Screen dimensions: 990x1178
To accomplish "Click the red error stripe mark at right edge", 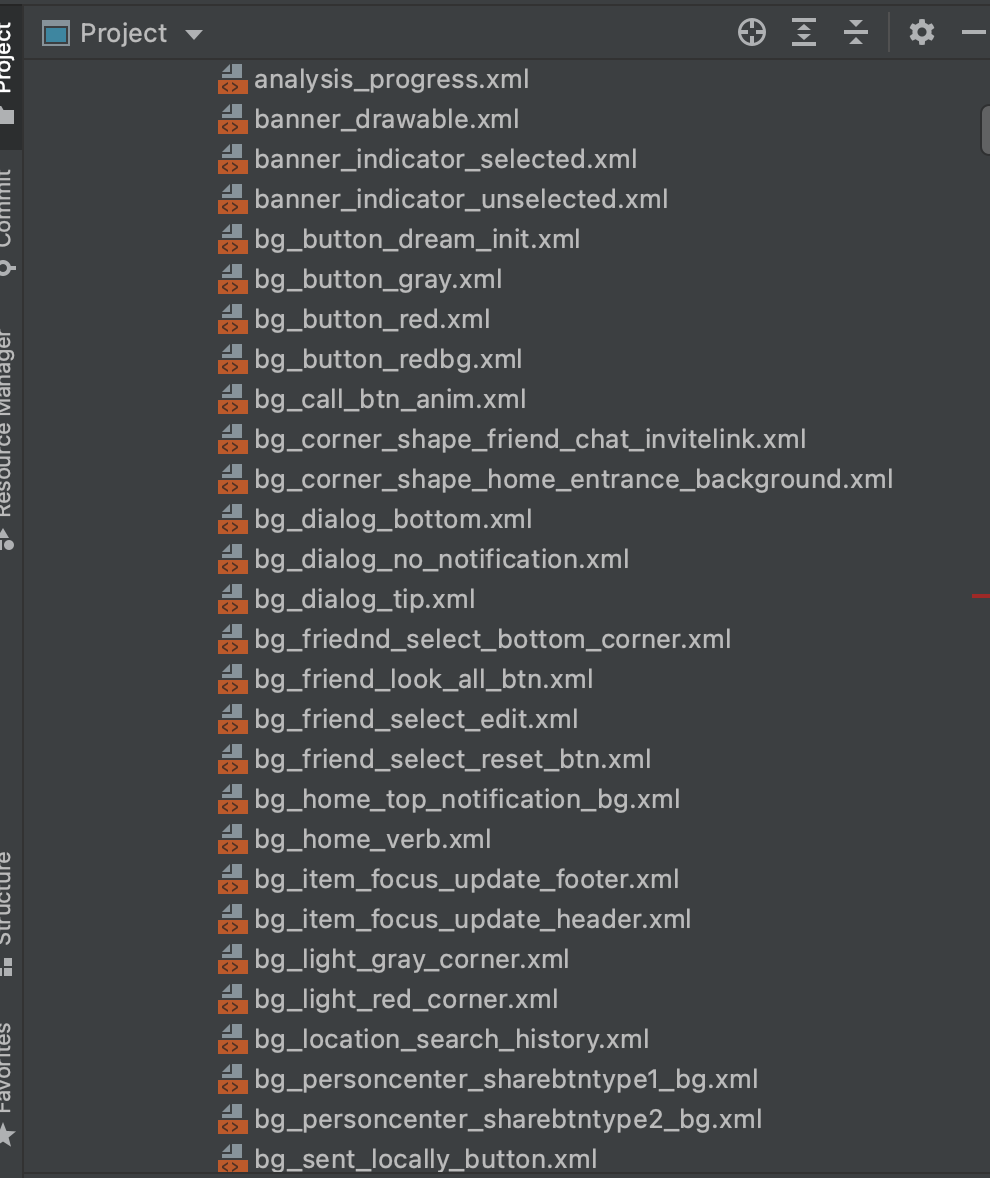I will [980, 596].
